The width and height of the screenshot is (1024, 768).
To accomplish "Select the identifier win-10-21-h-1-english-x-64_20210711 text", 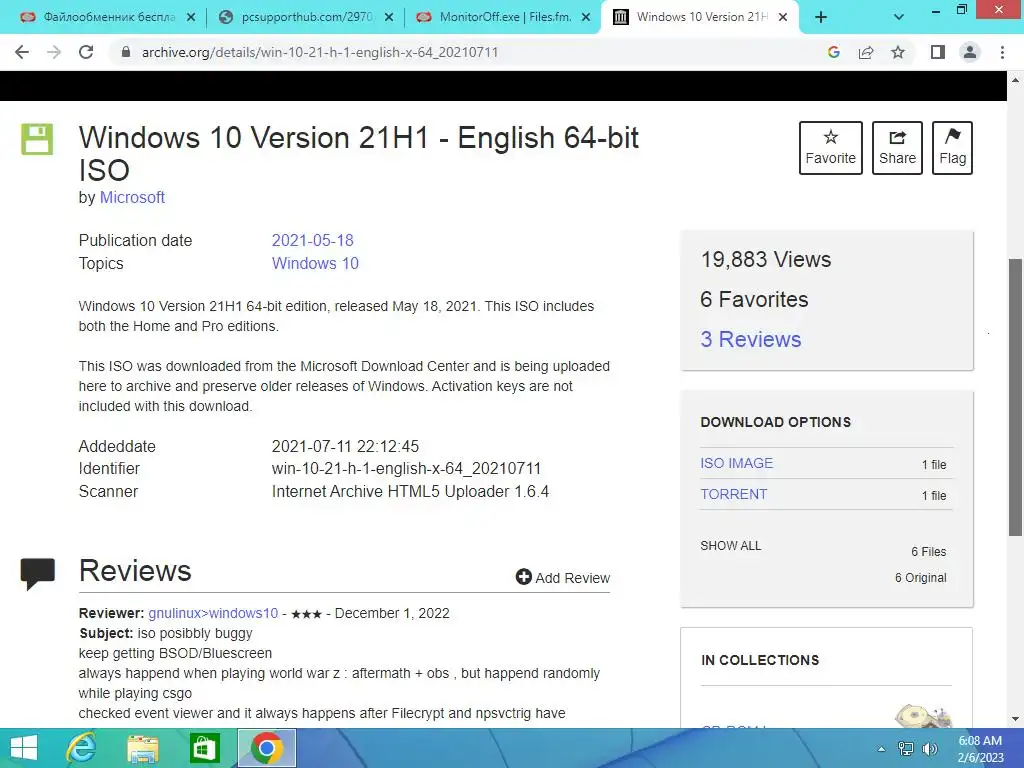I will pyautogui.click(x=406, y=468).
